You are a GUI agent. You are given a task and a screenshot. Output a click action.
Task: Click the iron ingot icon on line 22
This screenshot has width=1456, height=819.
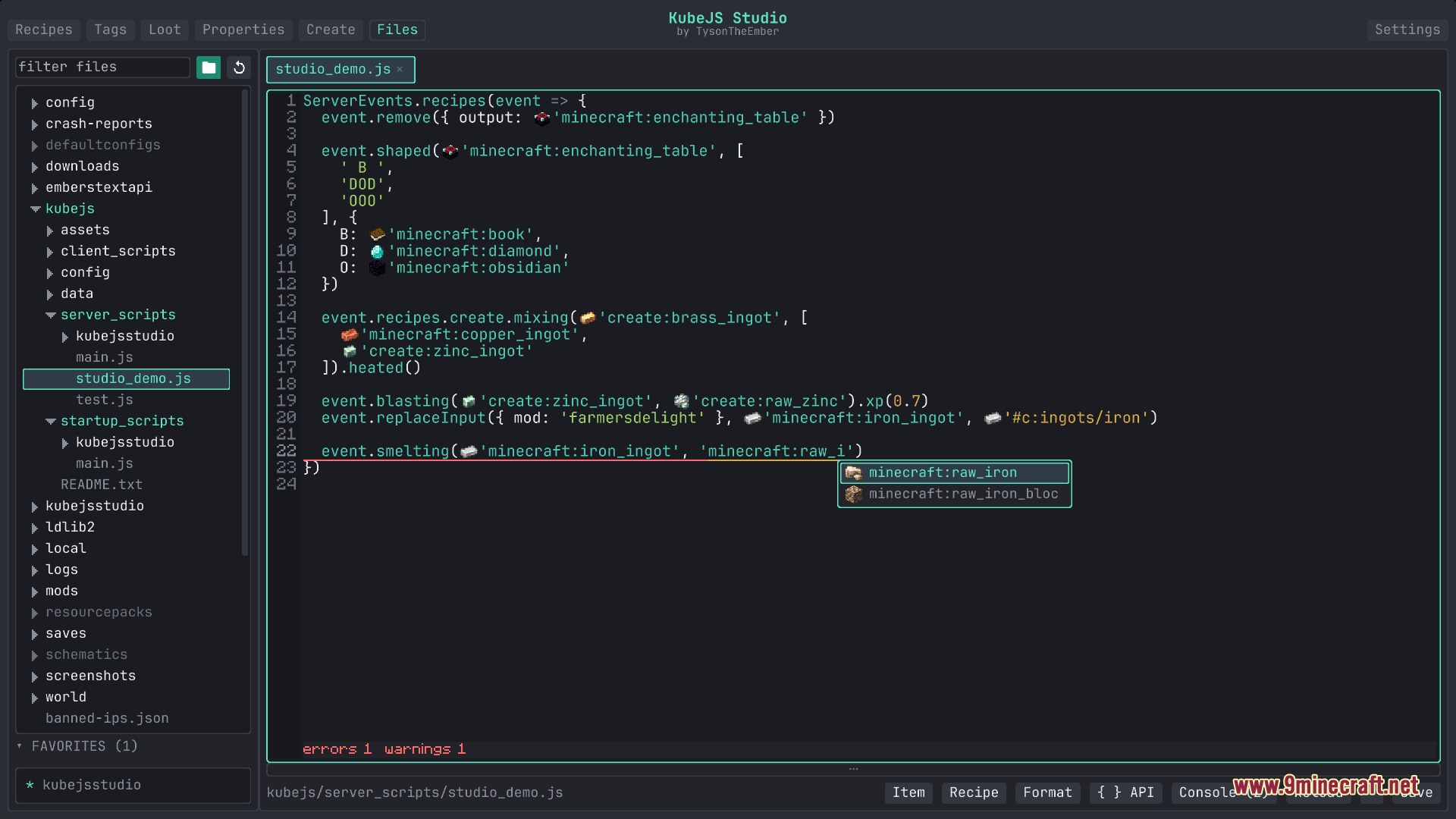point(469,451)
